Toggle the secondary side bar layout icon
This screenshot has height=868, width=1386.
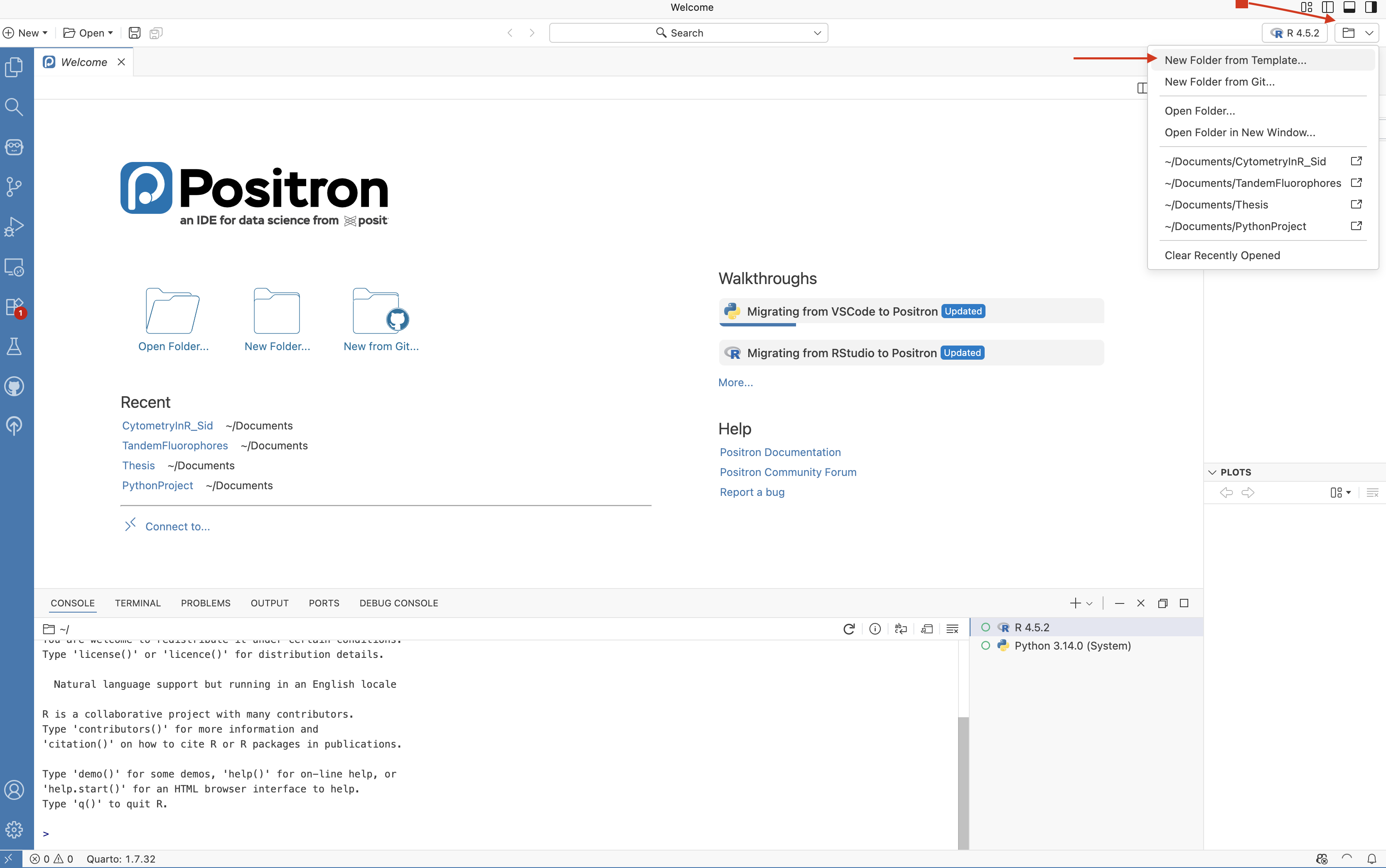(x=1371, y=7)
